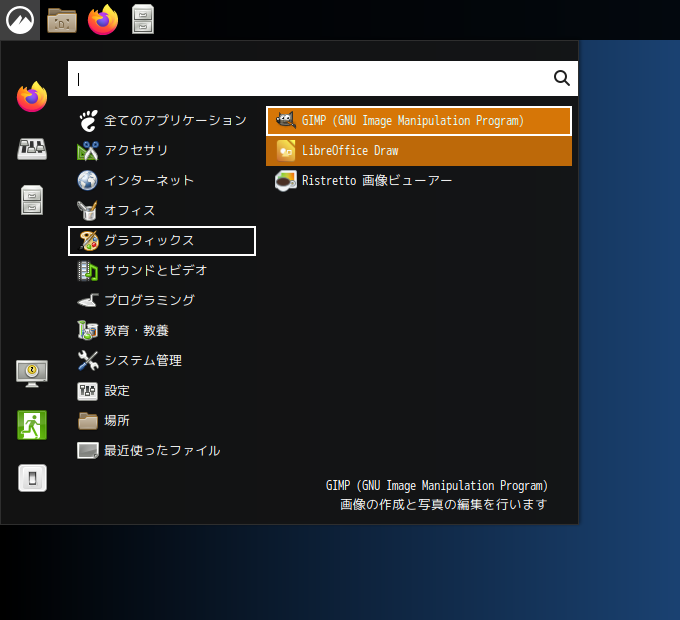Click the green log out icon
Screen dimensions: 680x620
[x=32, y=425]
